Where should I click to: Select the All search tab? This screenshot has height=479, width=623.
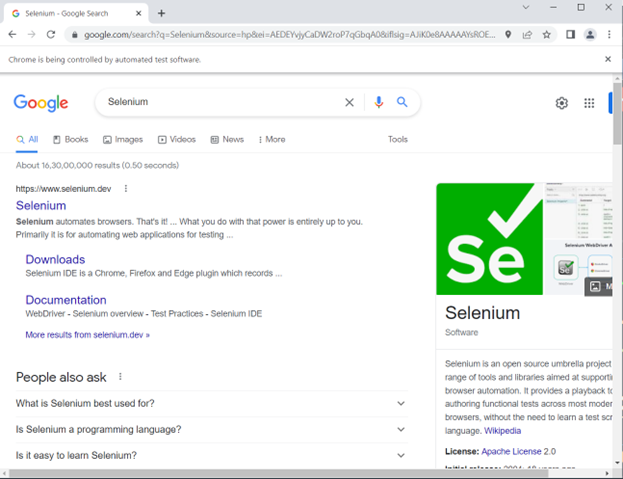coord(27,139)
